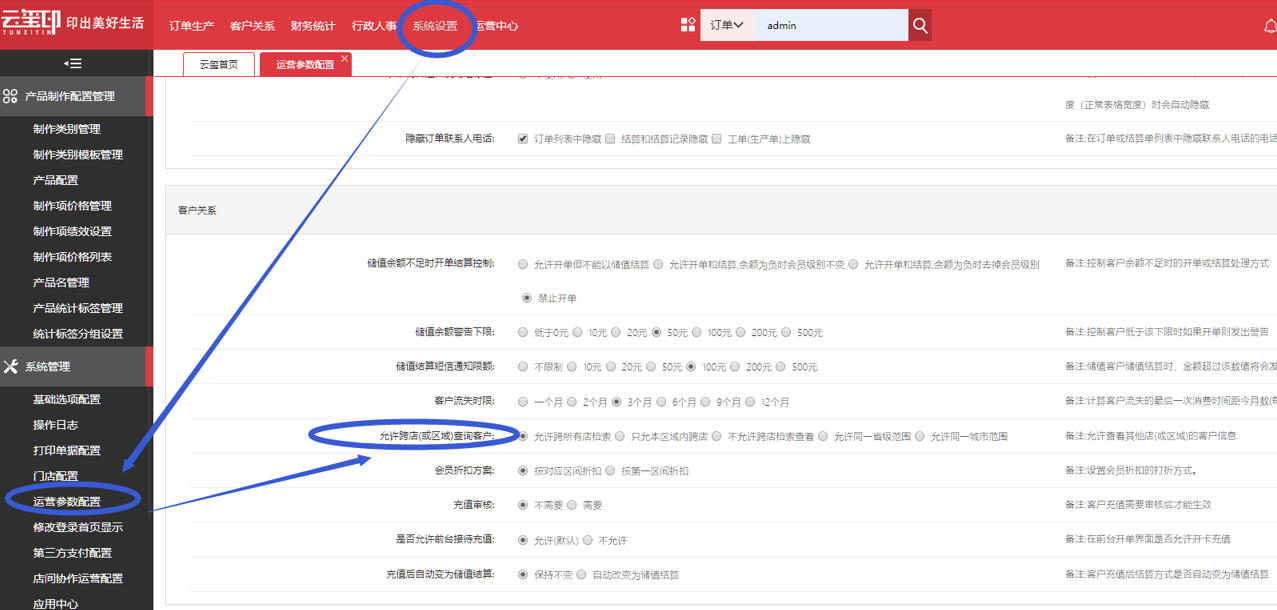Open the 订单 search type dropdown
Screen dimensions: 1277x610
[726, 25]
